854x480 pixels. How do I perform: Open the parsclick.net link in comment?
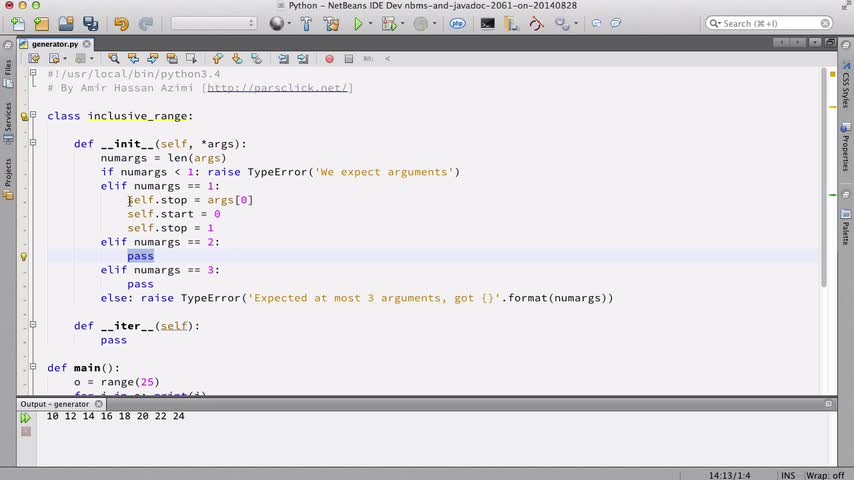point(277,88)
